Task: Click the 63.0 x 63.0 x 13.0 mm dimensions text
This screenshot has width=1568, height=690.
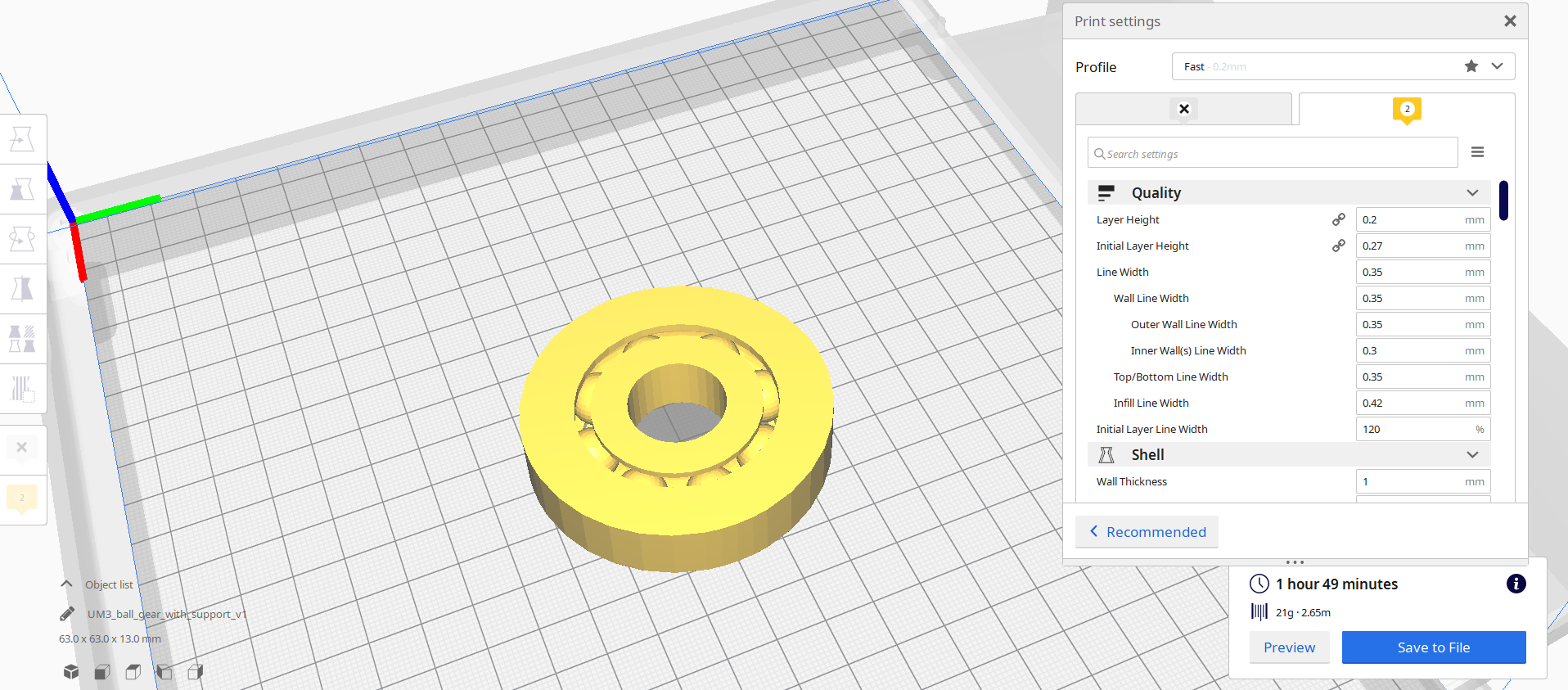Action: click(x=110, y=638)
